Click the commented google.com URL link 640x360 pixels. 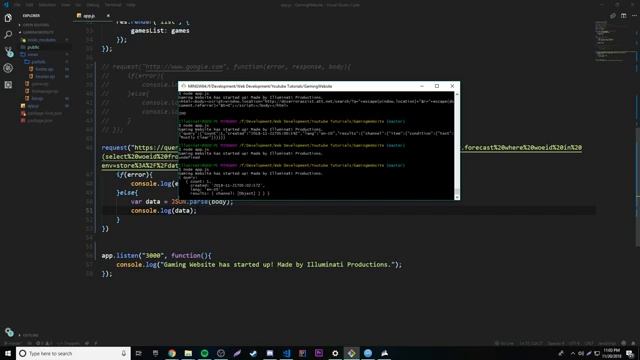pyautogui.click(x=184, y=67)
